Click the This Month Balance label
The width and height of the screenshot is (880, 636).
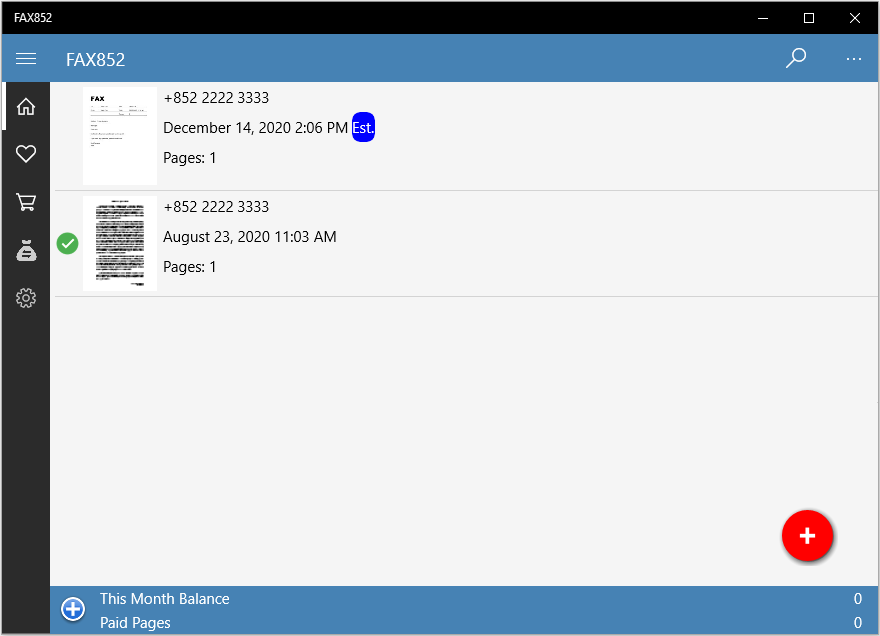click(x=164, y=599)
